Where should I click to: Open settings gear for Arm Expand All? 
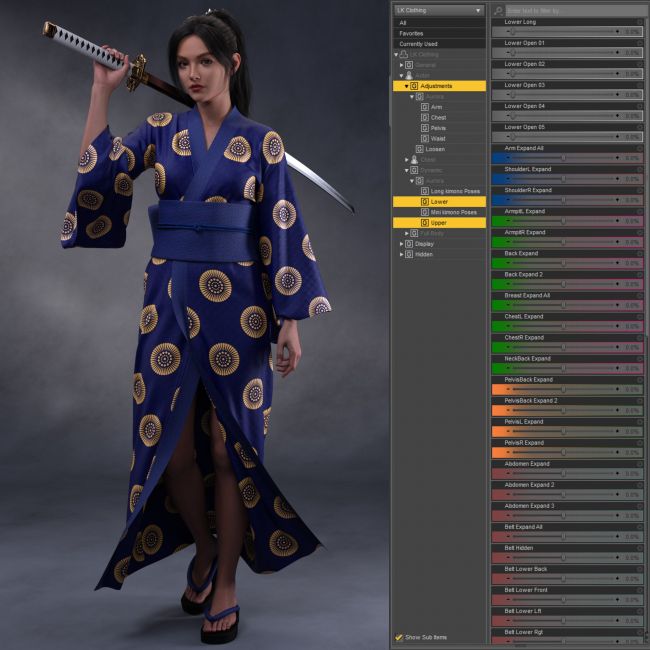640,148
